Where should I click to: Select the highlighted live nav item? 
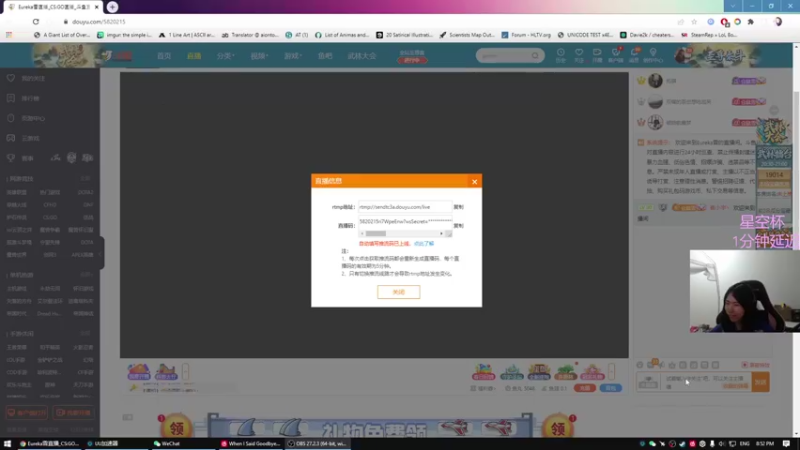click(194, 56)
